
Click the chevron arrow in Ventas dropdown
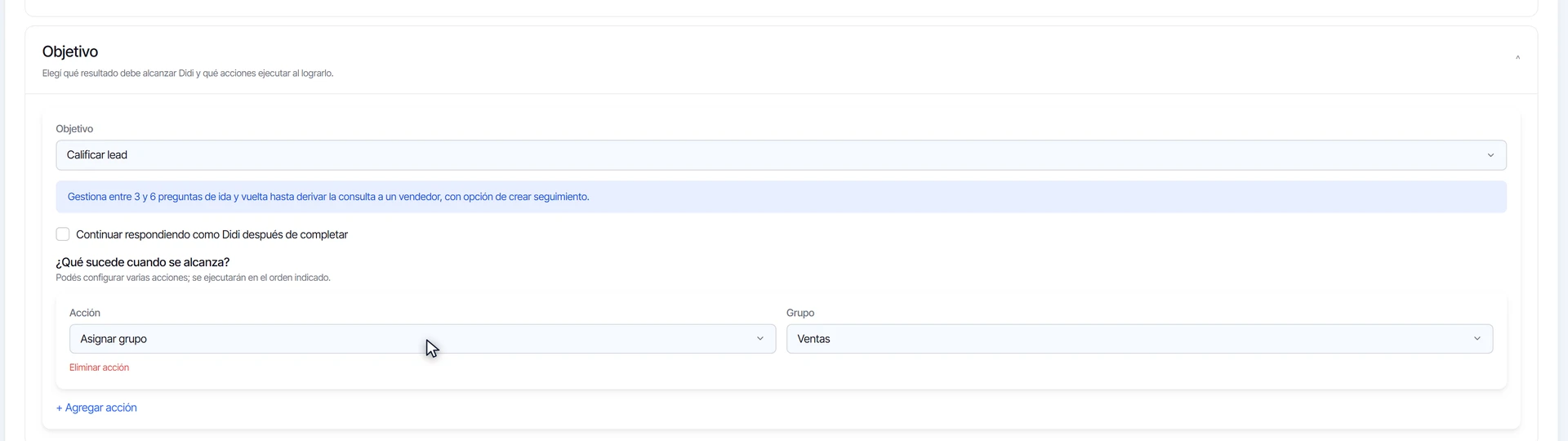point(1477,339)
